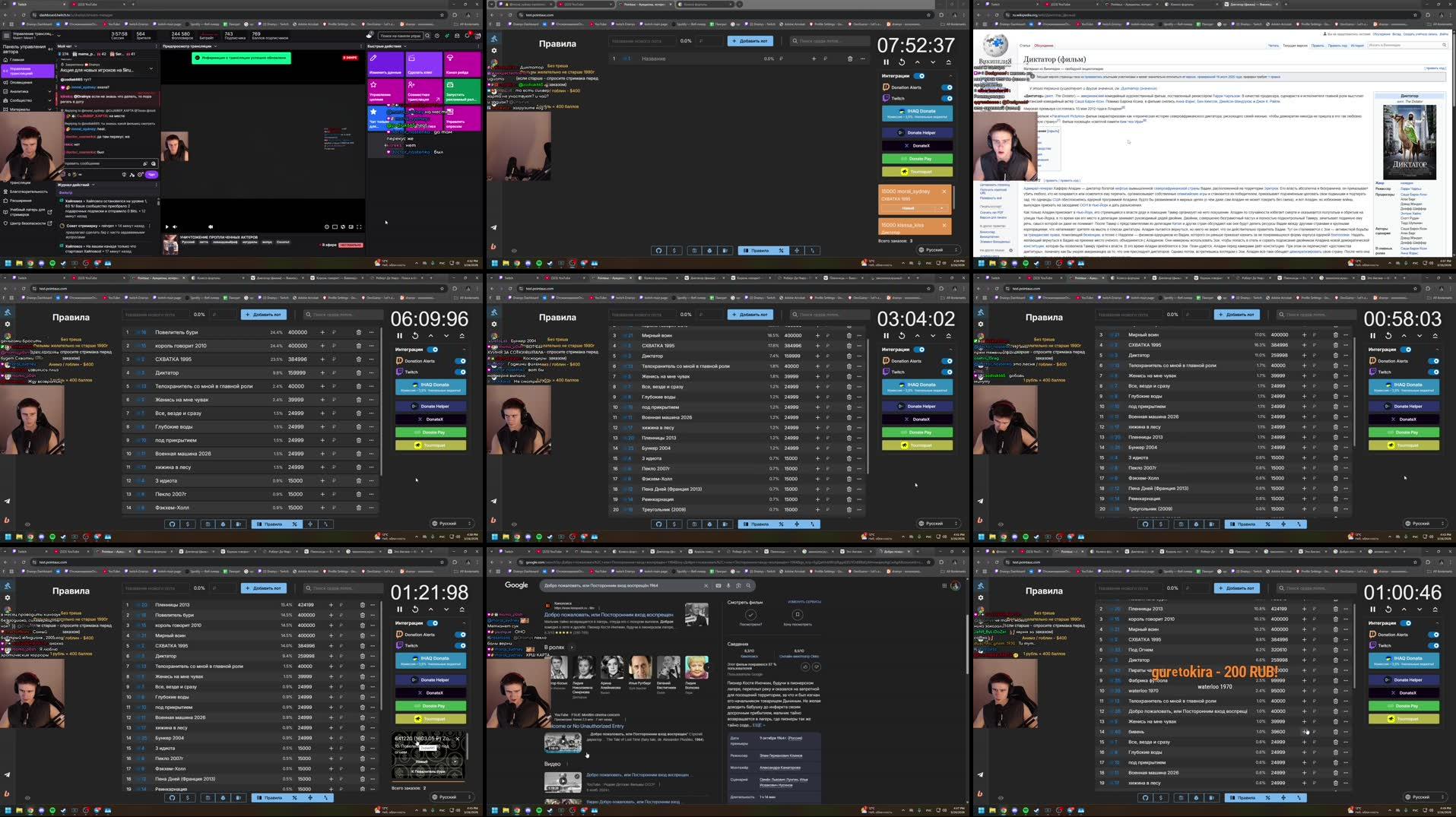Open the emote picker in Twitch chat
This screenshot has width=1456, height=817.
153,163
